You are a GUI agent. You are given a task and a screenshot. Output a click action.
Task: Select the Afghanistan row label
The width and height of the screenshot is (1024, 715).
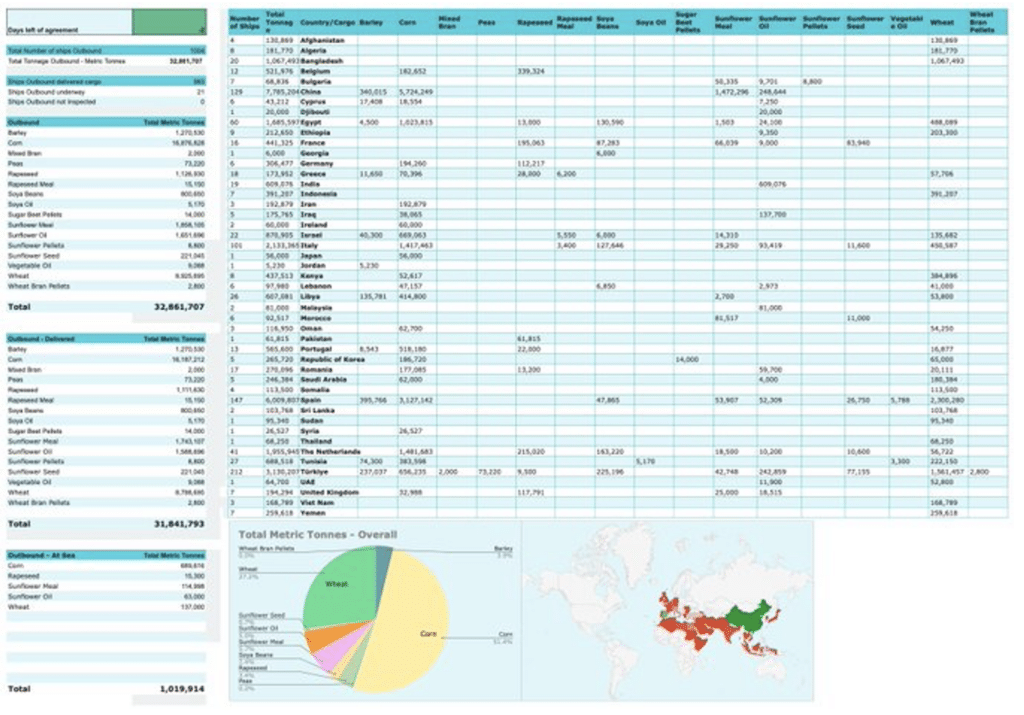point(322,40)
